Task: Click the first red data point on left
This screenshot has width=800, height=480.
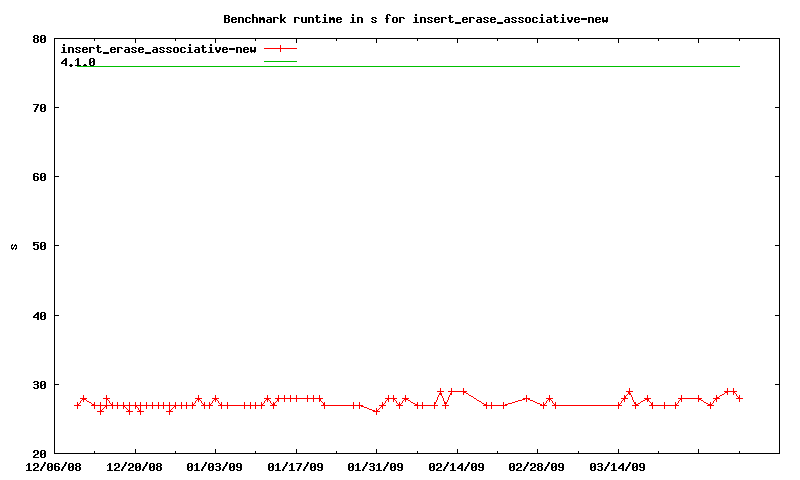Action: tap(77, 405)
